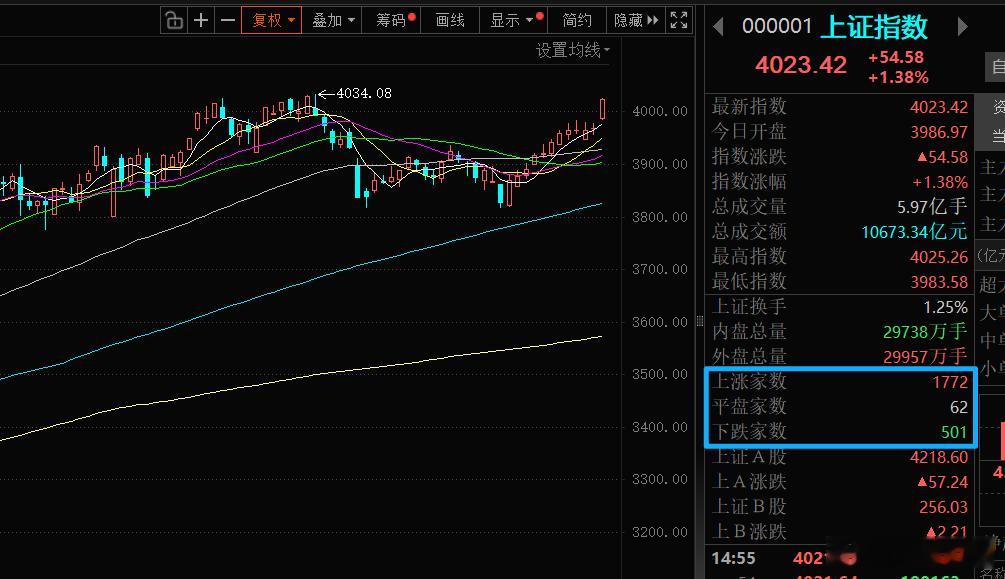Open the 叠加 overlay dropdown
This screenshot has height=579, width=1005.
point(332,19)
